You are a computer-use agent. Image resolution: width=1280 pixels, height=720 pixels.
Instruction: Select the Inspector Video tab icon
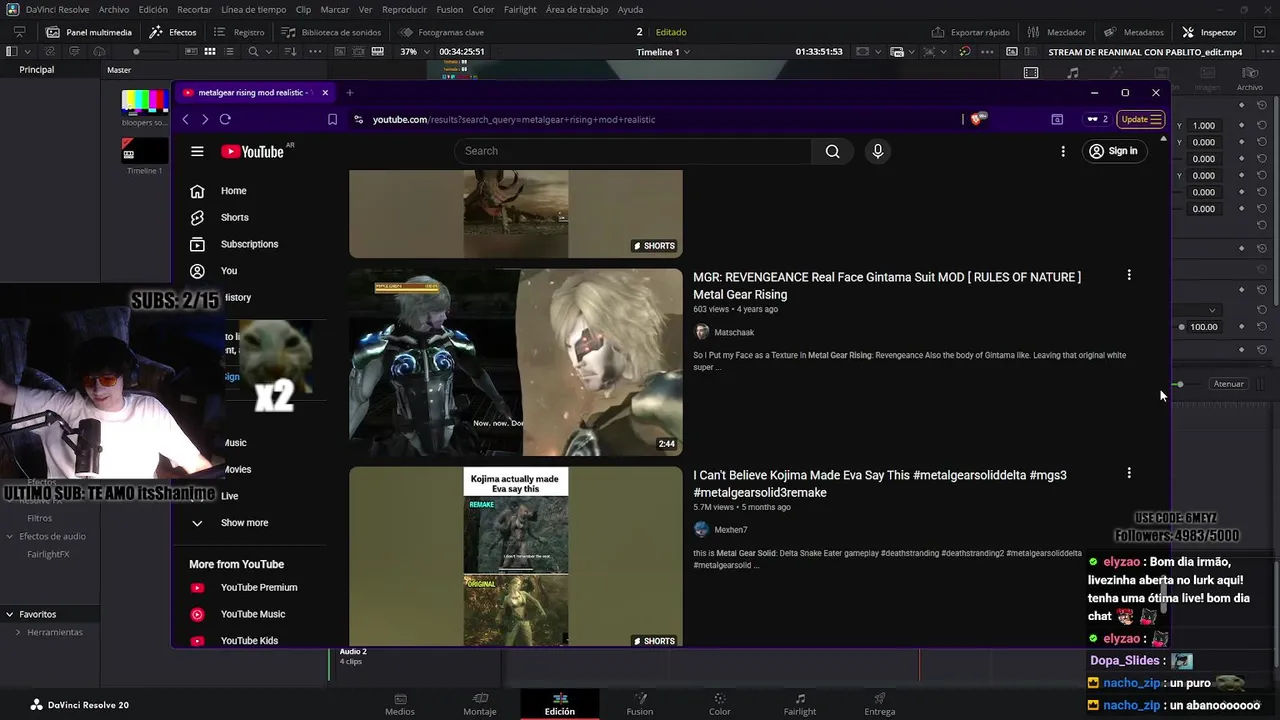coord(1031,73)
